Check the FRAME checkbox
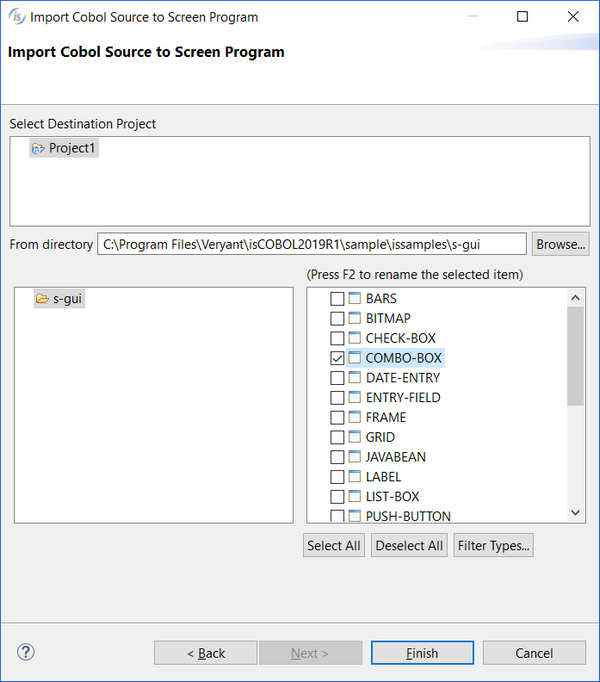The height and width of the screenshot is (682, 600). coord(337,418)
